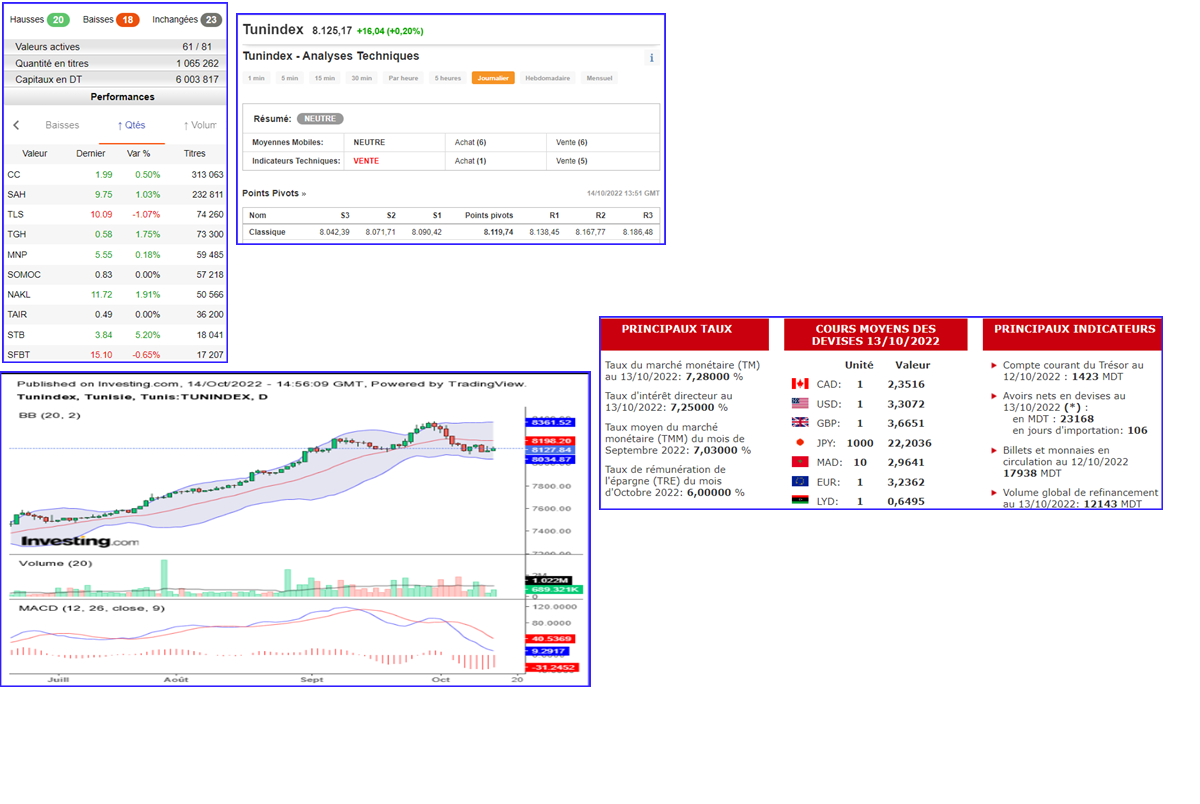The width and height of the screenshot is (1200, 804).
Task: Click the Japanese flag icon beside JPY
Action: pyautogui.click(x=799, y=442)
